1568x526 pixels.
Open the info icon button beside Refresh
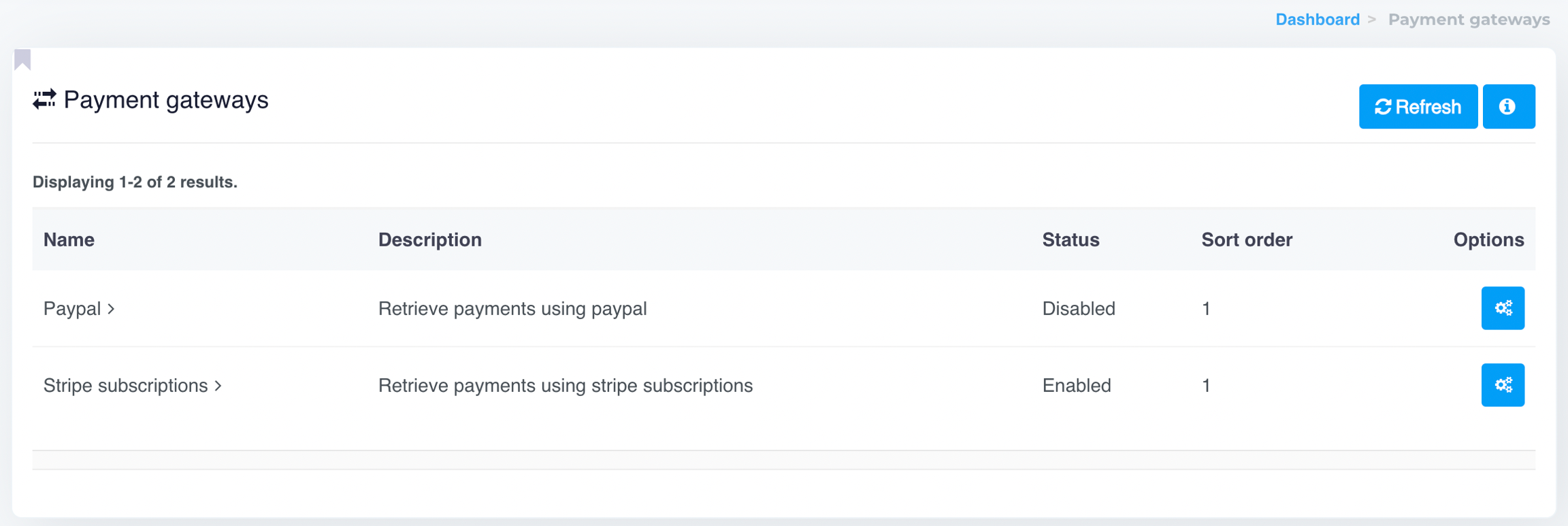click(x=1508, y=107)
